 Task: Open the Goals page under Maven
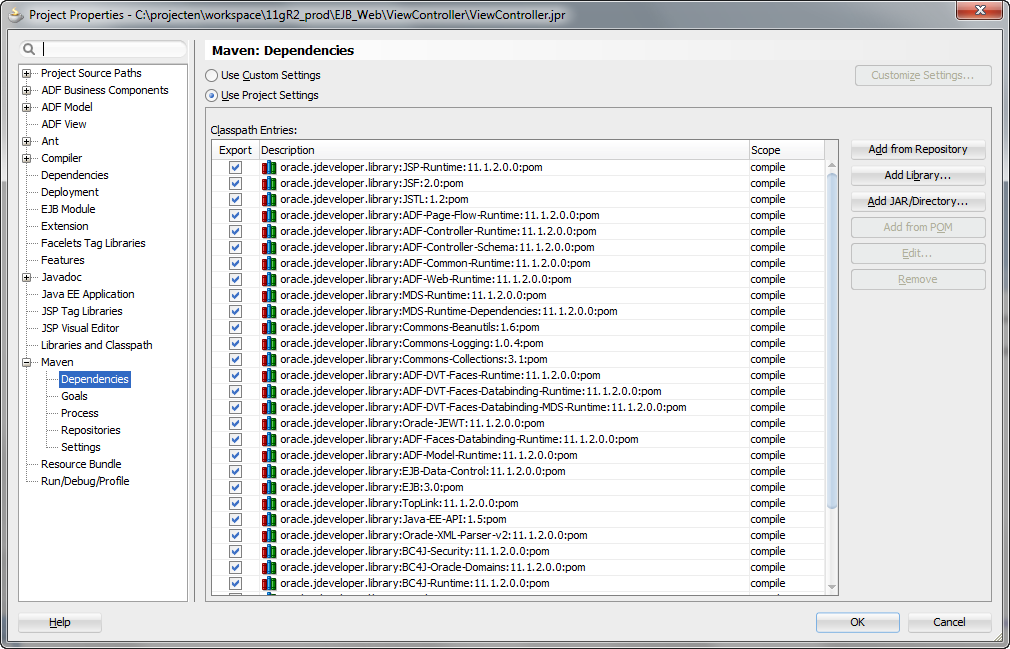point(74,396)
